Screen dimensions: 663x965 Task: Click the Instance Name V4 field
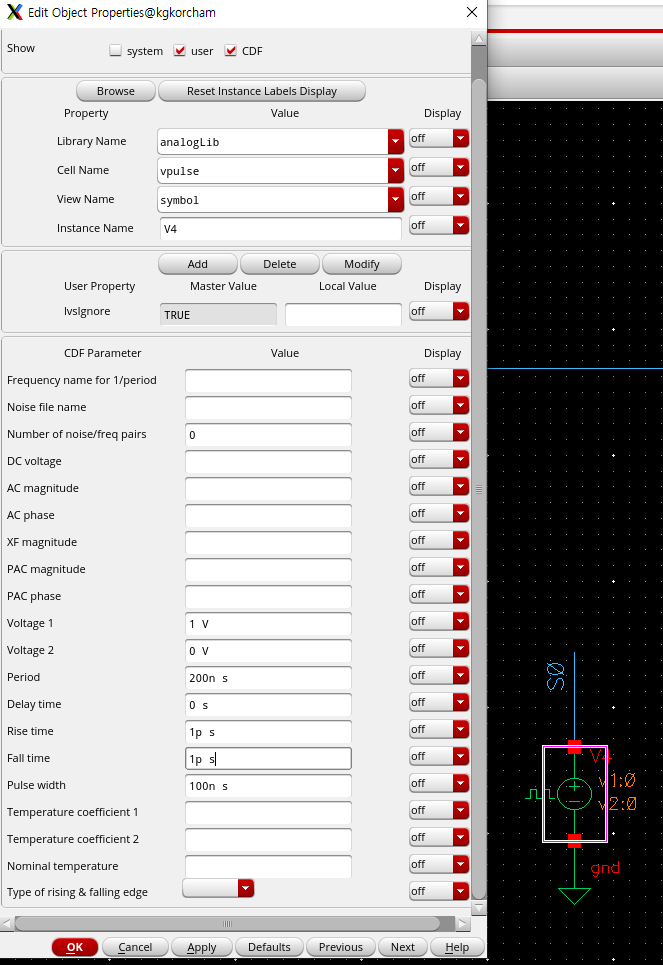tap(281, 228)
